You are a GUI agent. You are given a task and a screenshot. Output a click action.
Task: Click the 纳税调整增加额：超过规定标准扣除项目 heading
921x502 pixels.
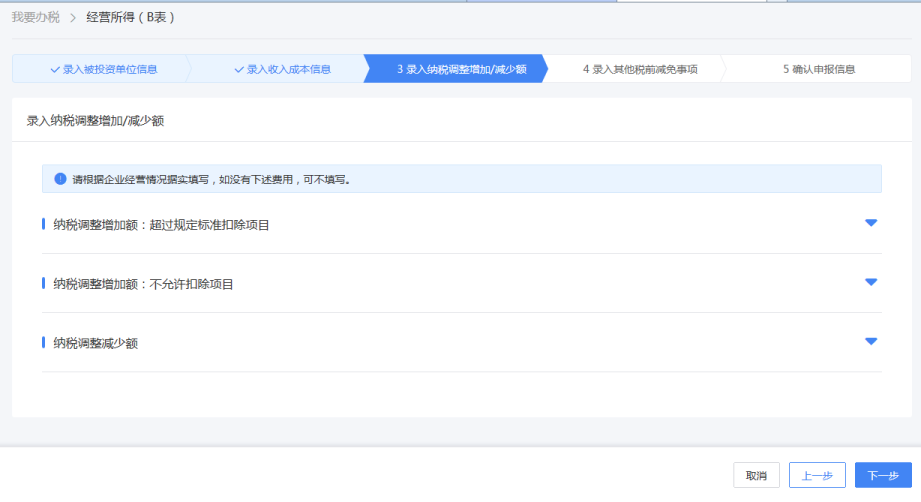[161, 225]
